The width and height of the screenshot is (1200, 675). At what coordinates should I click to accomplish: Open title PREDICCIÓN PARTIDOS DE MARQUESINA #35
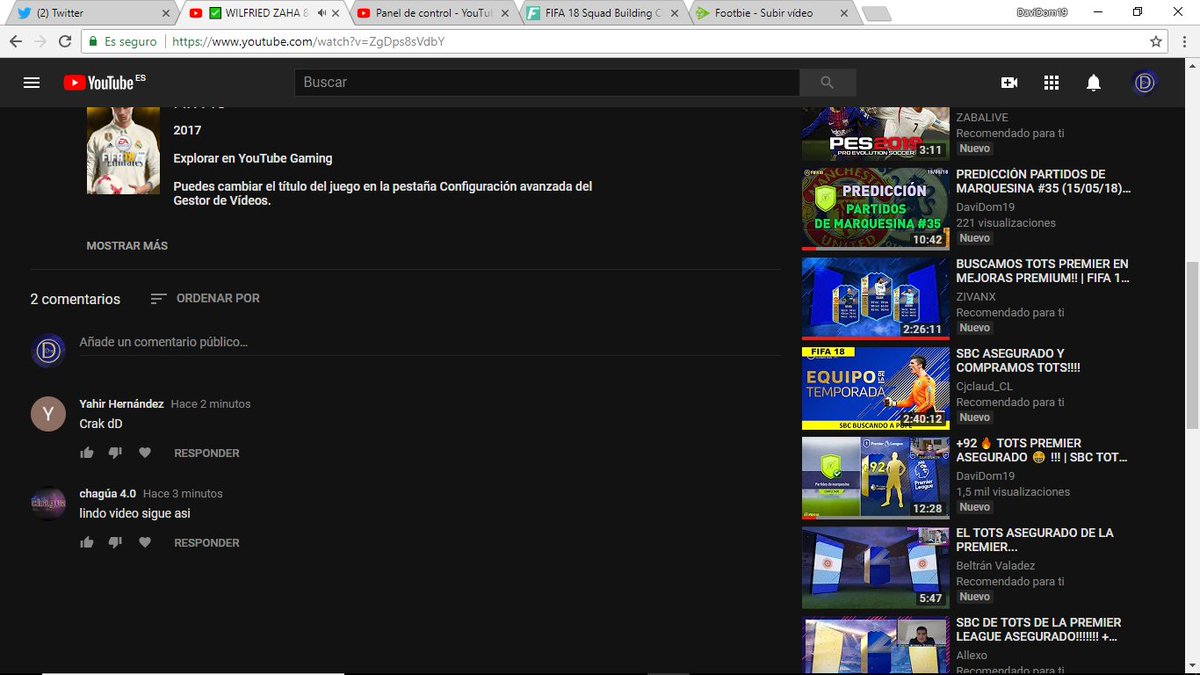pos(1044,181)
